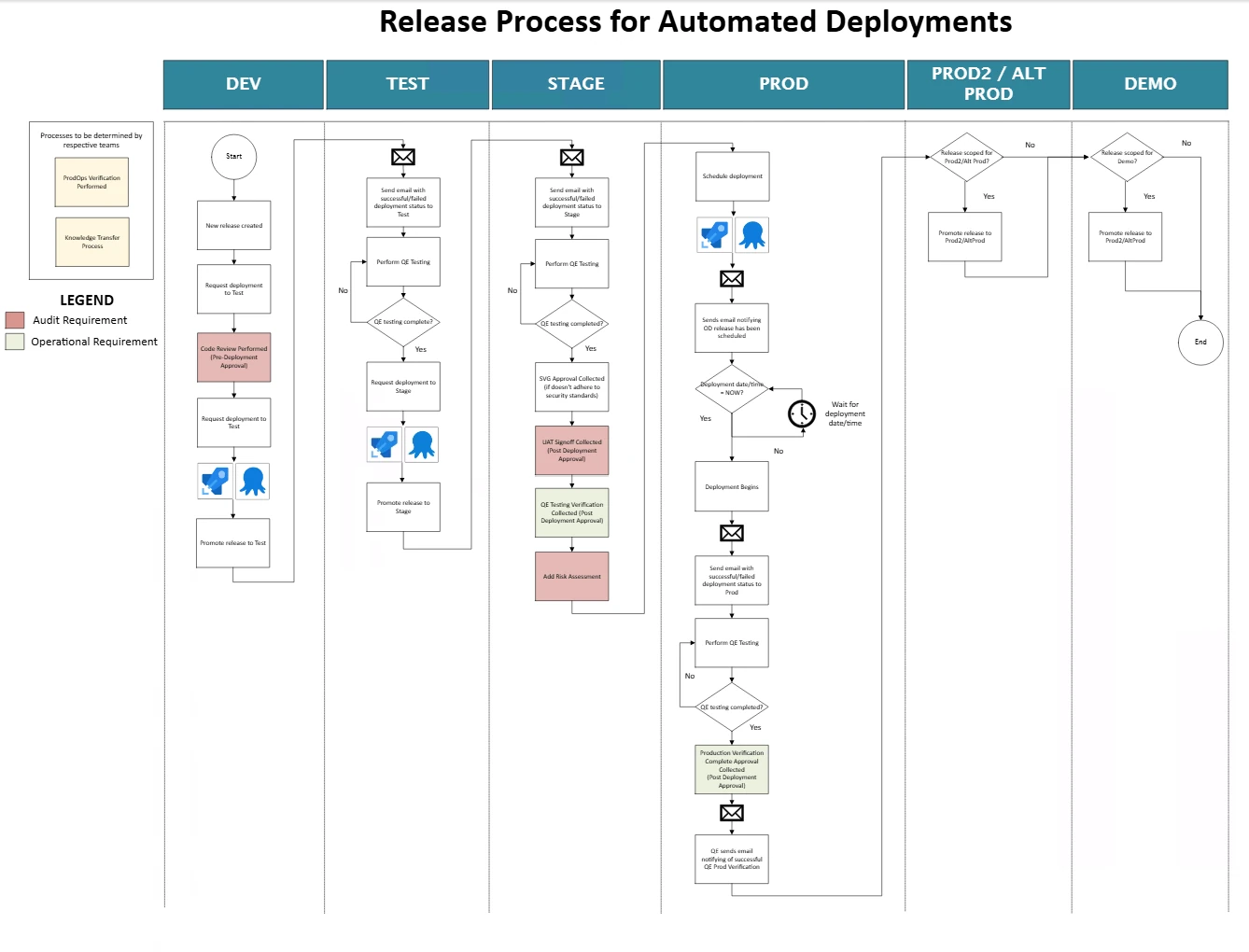
Task: Select 'Send email' status box in STAGE lane
Action: 572,202
